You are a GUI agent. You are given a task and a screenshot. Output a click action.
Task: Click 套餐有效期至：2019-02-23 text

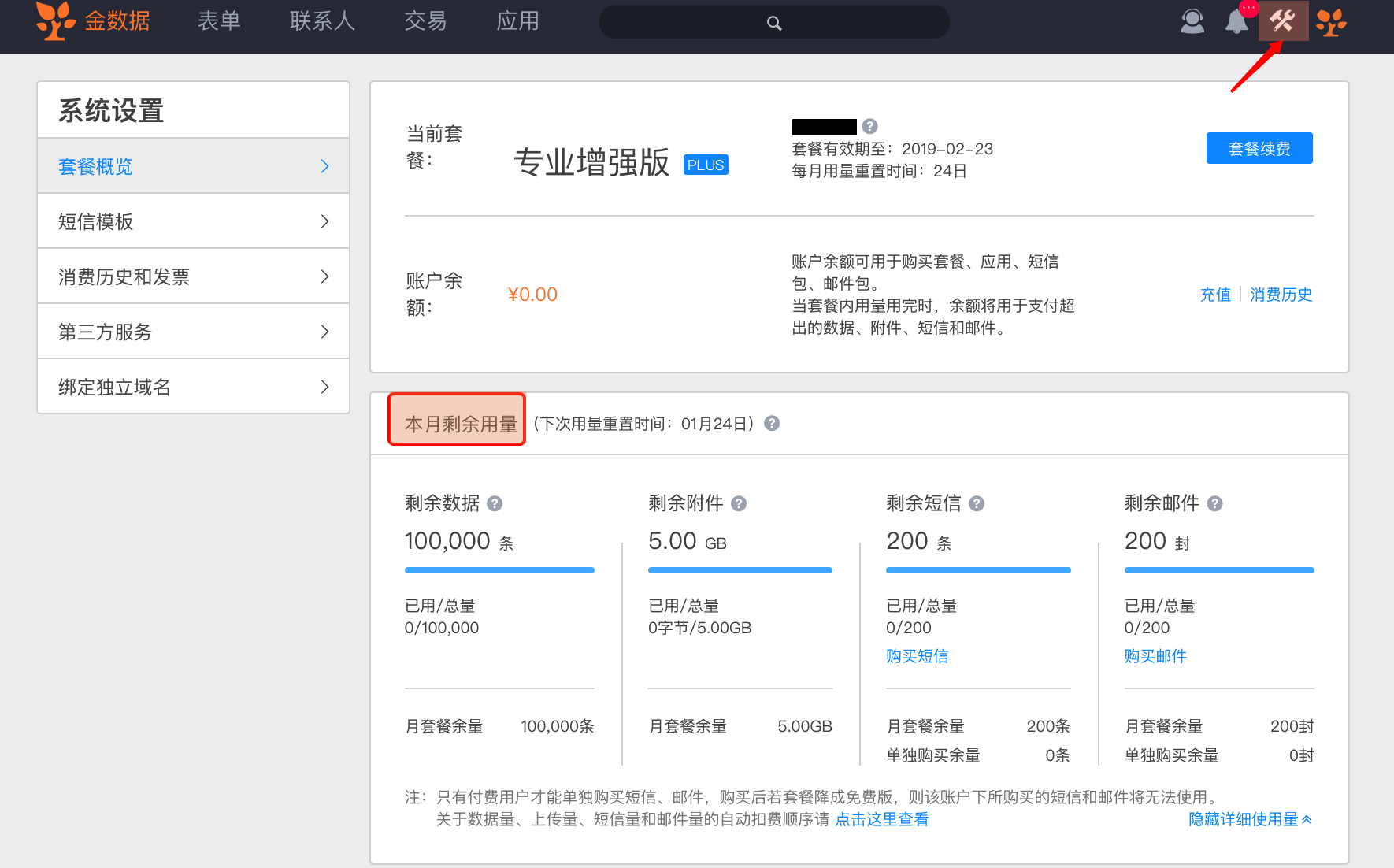[x=892, y=149]
